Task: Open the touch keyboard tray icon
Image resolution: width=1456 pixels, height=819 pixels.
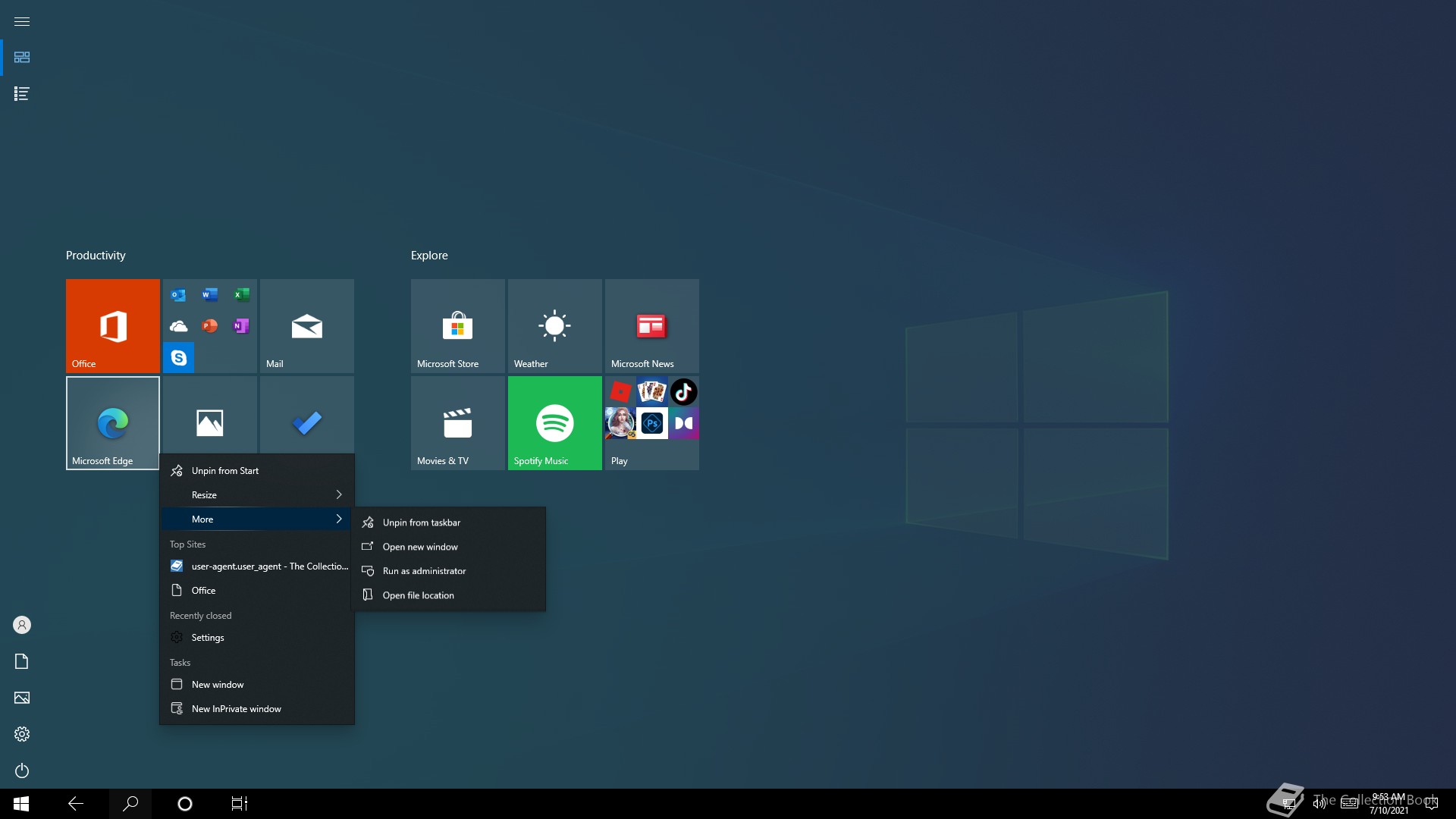Action: click(x=1350, y=804)
